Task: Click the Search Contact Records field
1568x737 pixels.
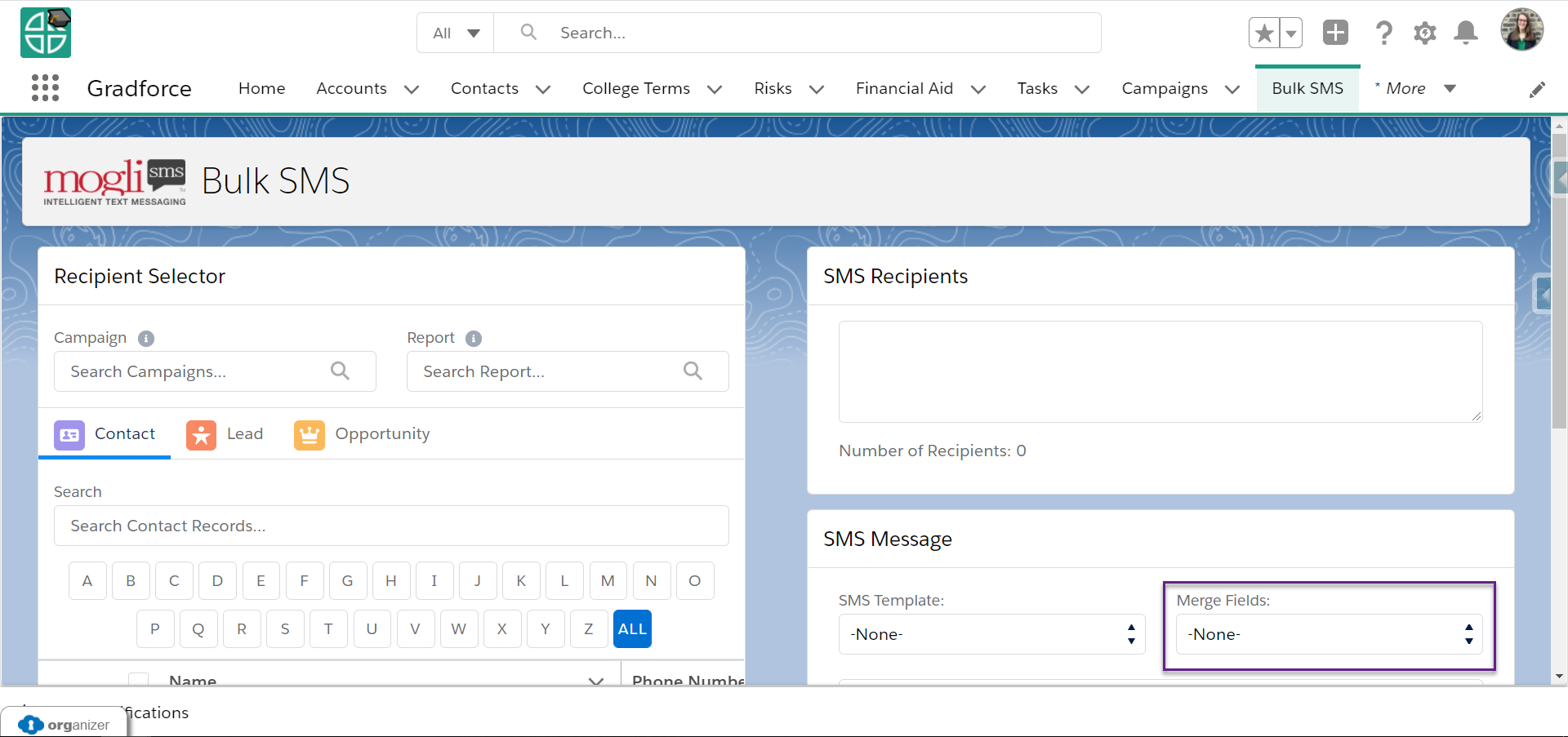Action: [391, 526]
